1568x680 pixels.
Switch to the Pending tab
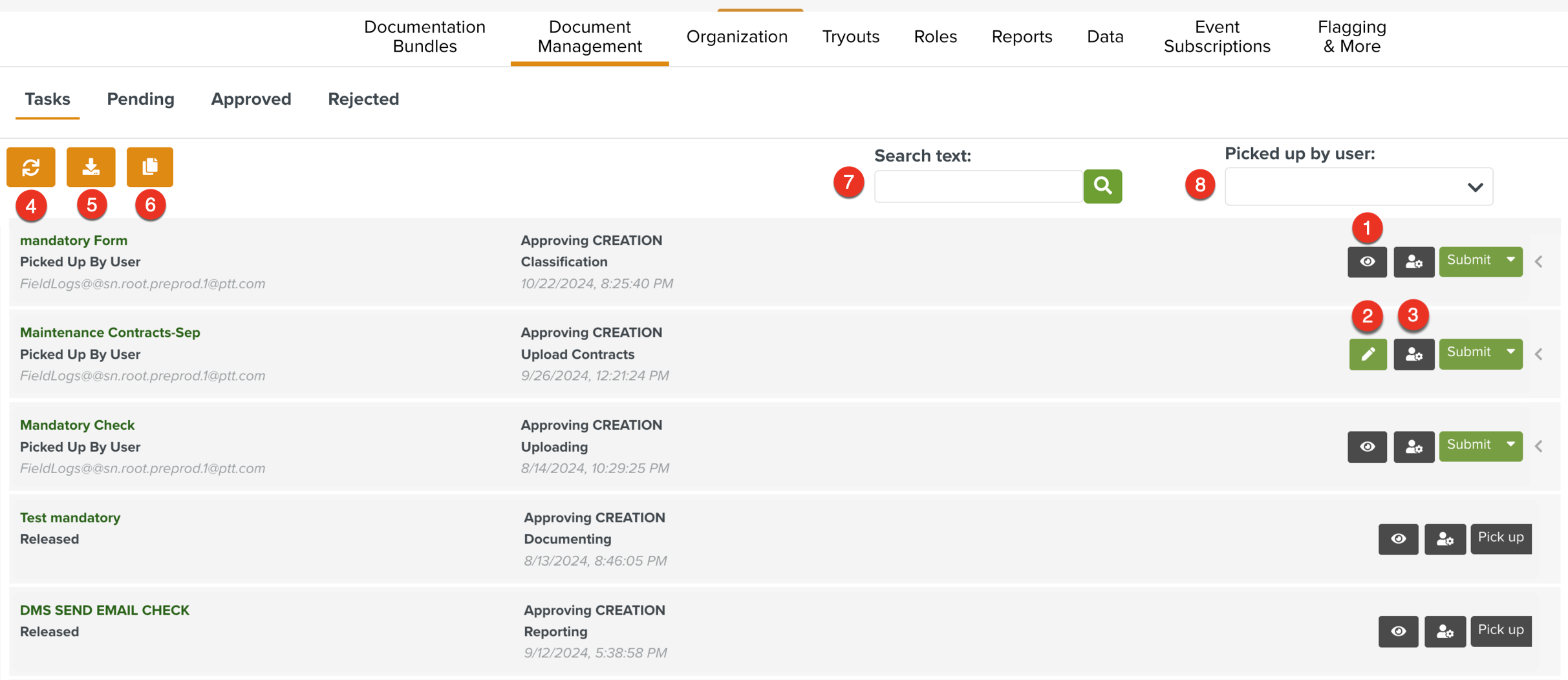click(x=140, y=99)
